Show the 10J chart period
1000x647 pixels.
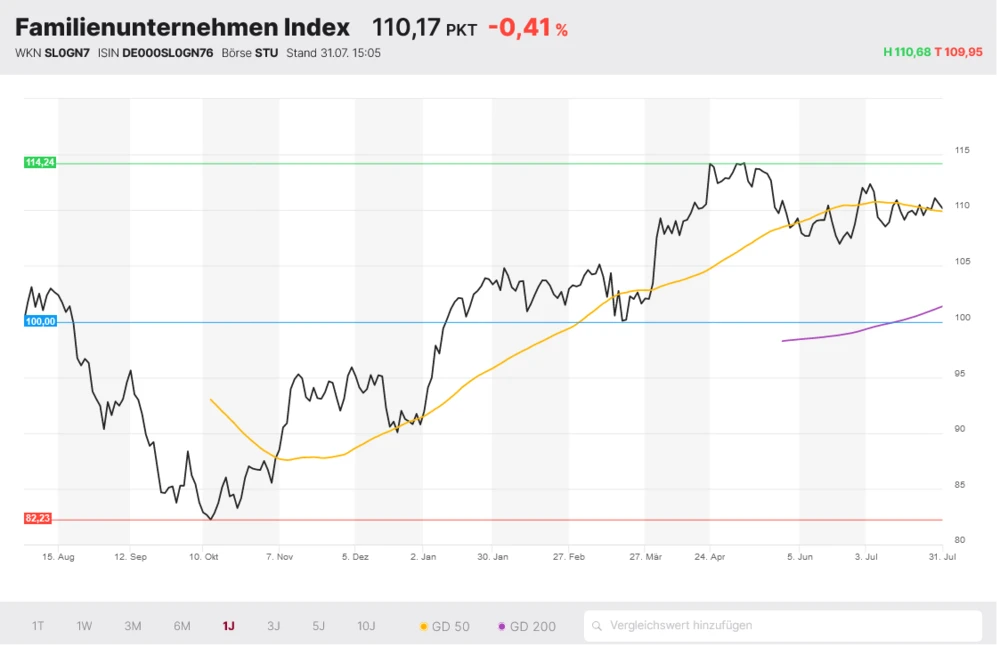click(x=366, y=627)
